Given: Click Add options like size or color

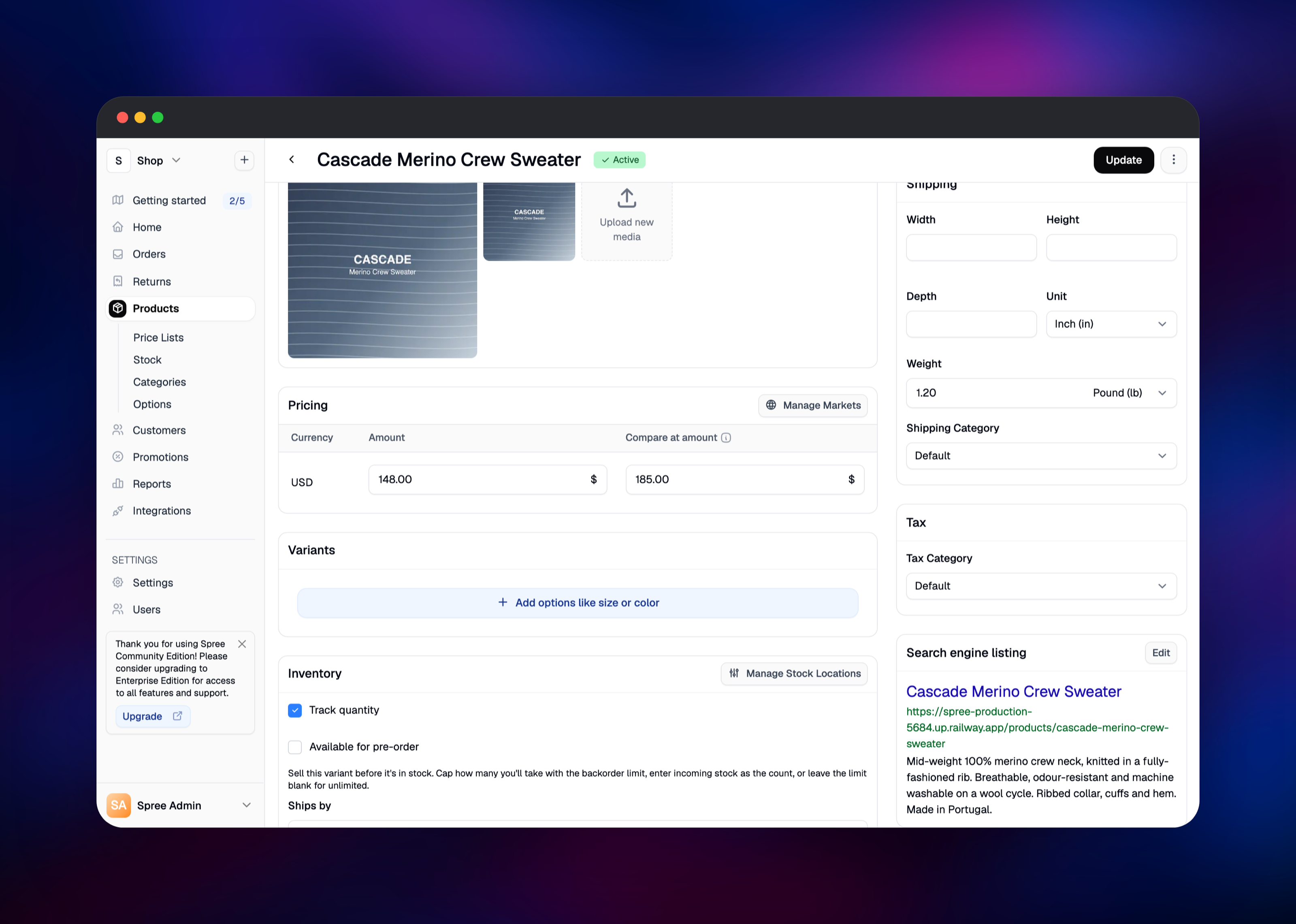Looking at the screenshot, I should (578, 603).
